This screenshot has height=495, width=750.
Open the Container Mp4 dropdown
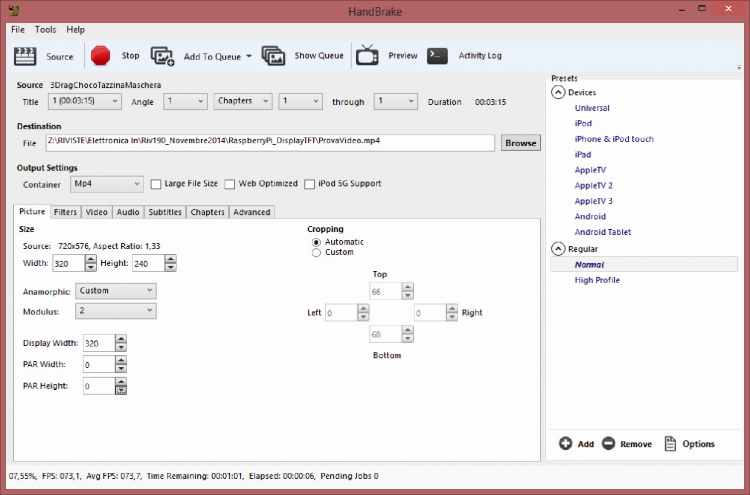coord(107,184)
